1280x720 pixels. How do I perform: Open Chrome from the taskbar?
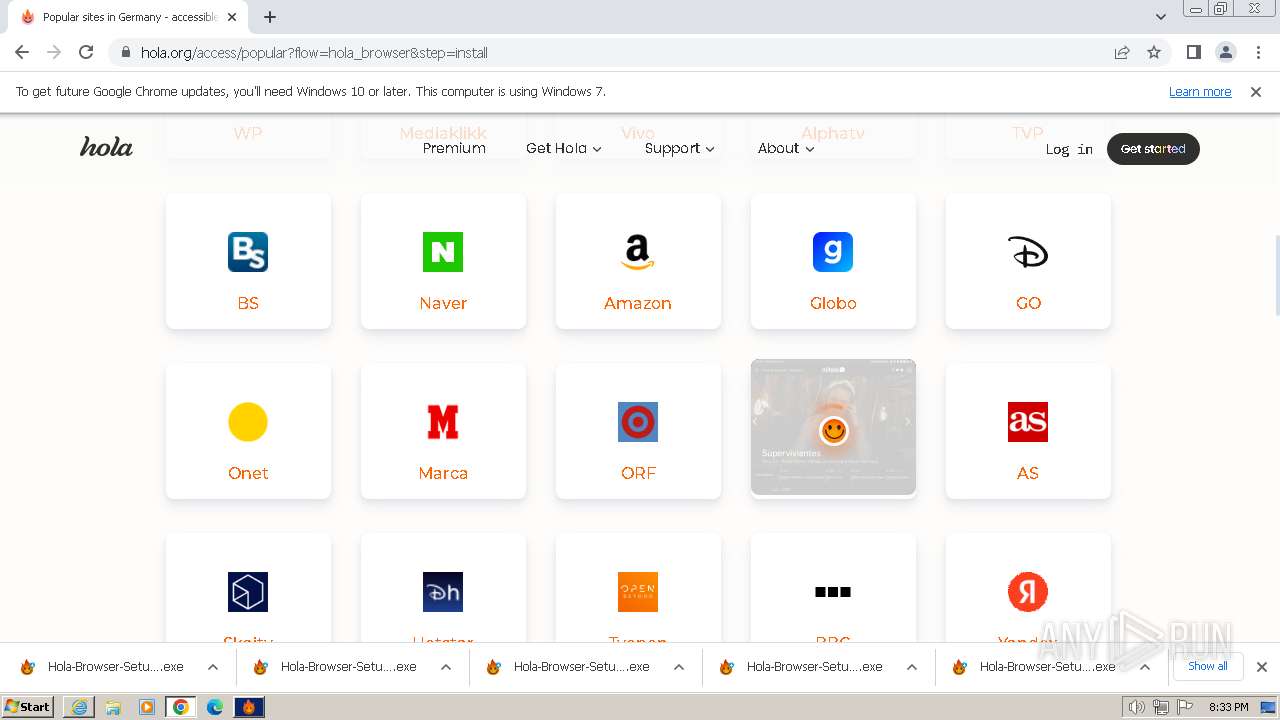tap(181, 707)
